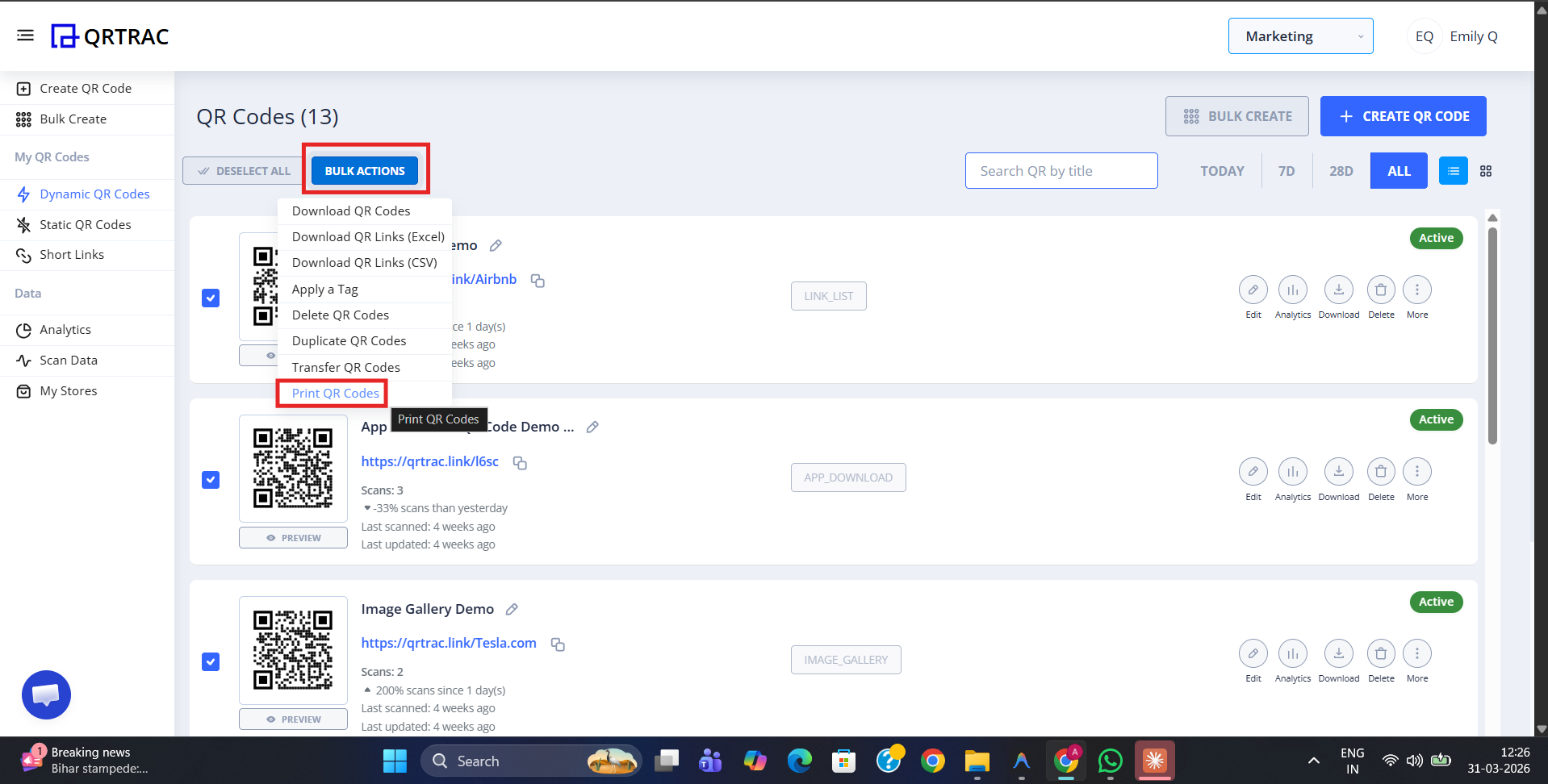Viewport: 1548px width, 784px height.
Task: Open the Marketing workspace dropdown
Action: point(1299,35)
